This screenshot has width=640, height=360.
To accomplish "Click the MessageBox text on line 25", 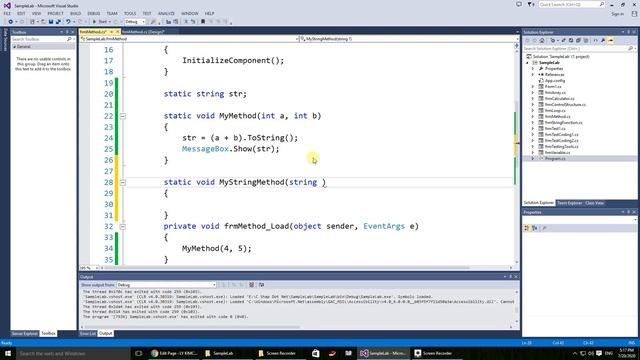I will [205, 149].
